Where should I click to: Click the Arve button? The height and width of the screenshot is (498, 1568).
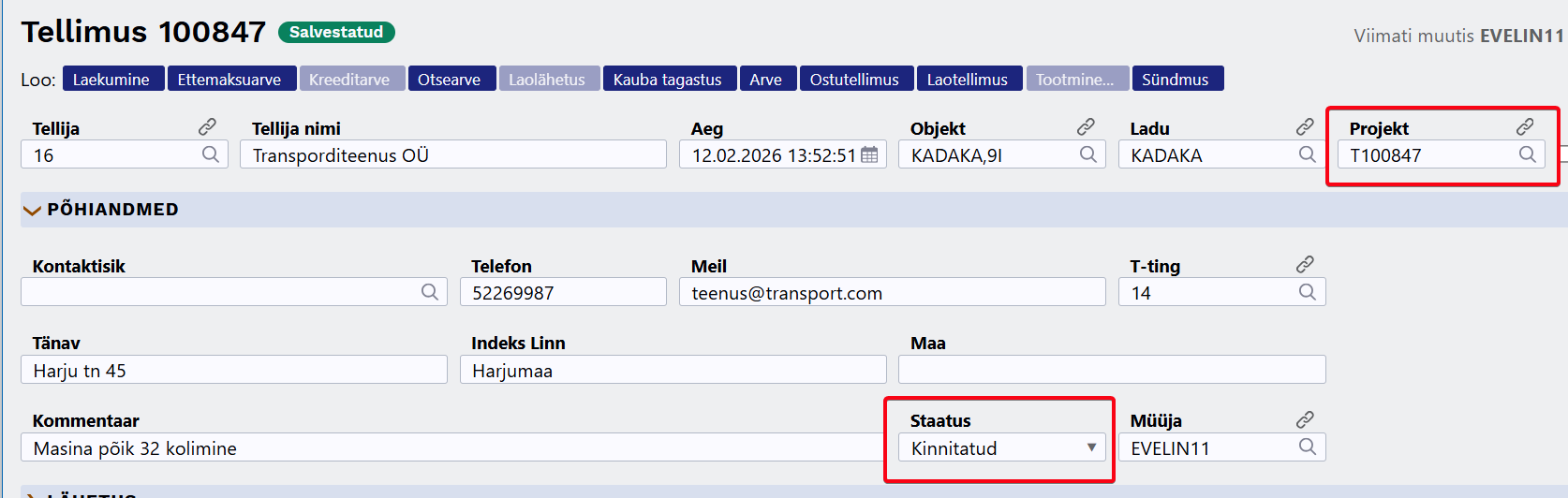point(766,80)
